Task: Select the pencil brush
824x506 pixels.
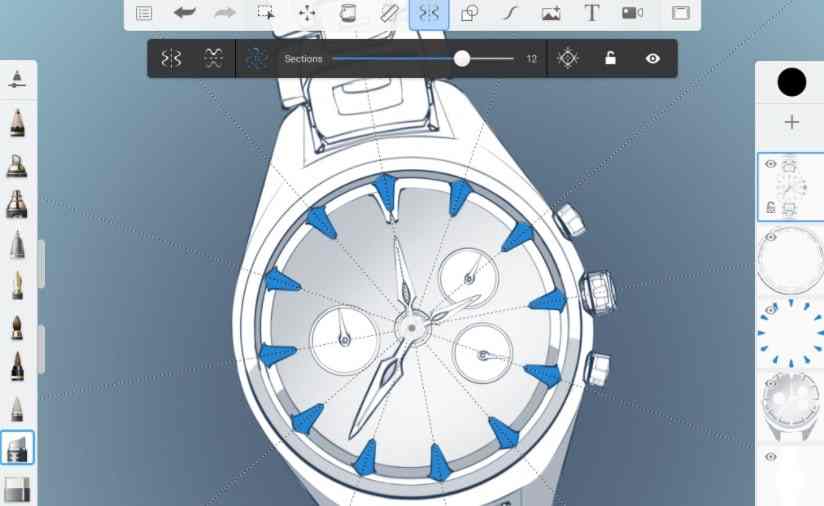Action: 17,123
